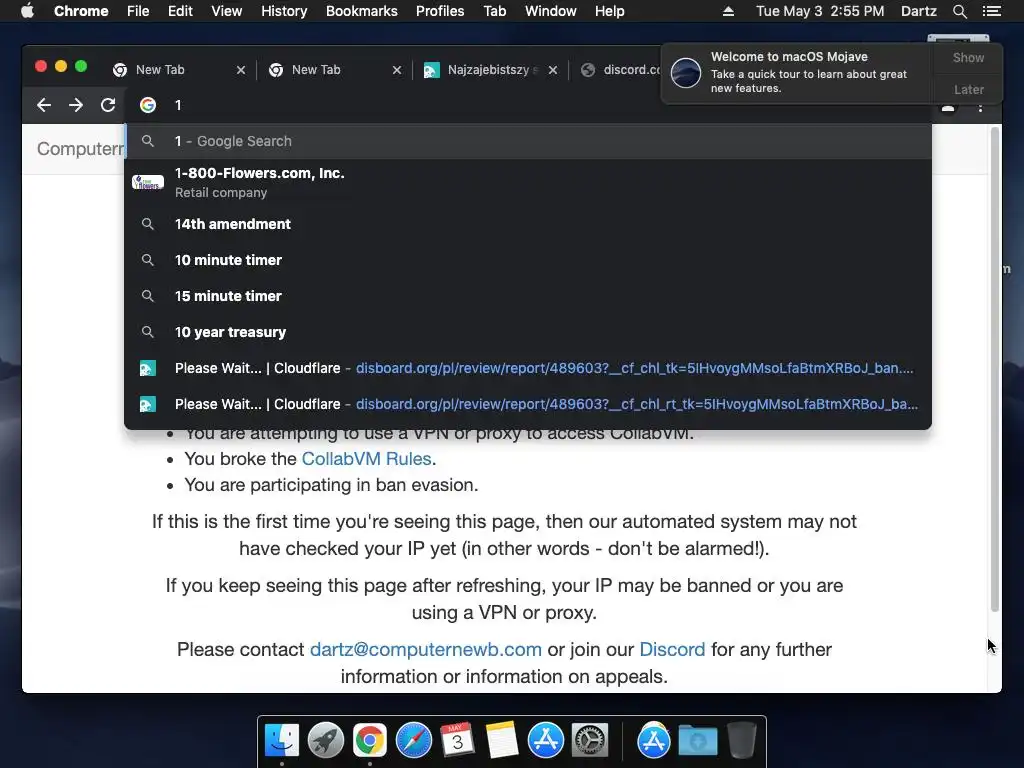Image resolution: width=1024 pixels, height=768 pixels.
Task: Open Notification Center list icon
Action: pos(991,11)
